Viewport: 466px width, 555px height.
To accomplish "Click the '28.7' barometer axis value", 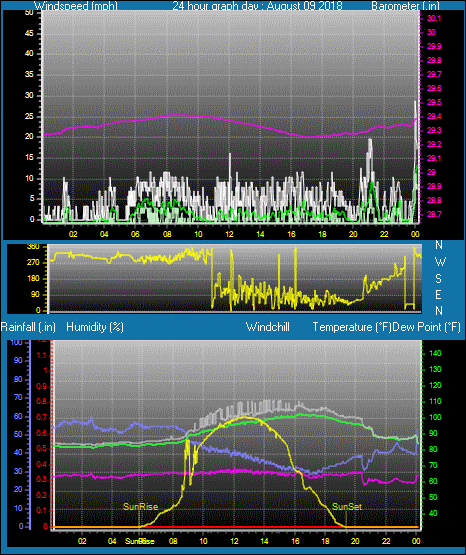I will click(x=434, y=214).
